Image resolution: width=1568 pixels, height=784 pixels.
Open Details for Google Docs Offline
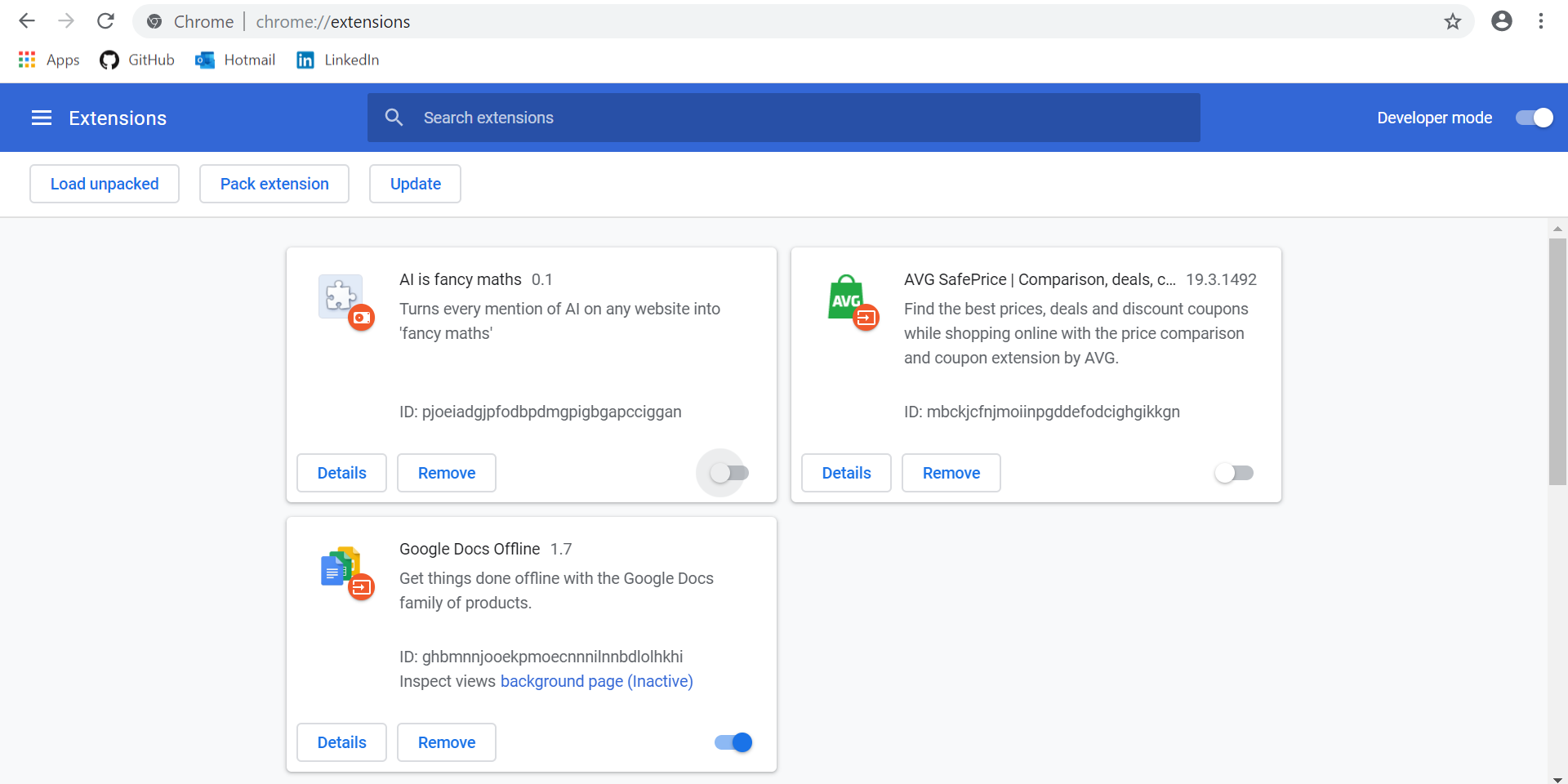point(341,742)
